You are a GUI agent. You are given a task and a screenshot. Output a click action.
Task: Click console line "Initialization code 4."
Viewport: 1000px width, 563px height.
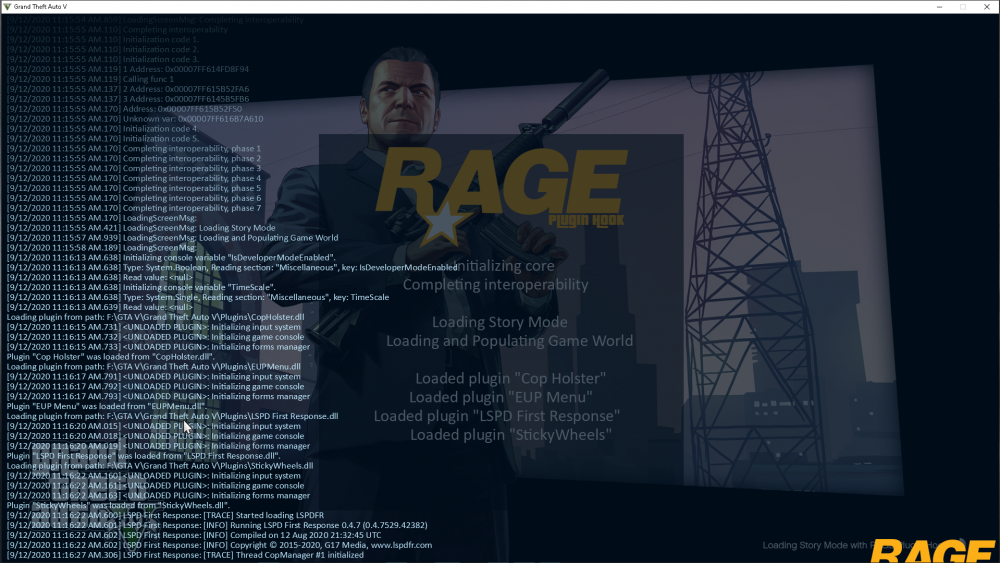click(103, 129)
